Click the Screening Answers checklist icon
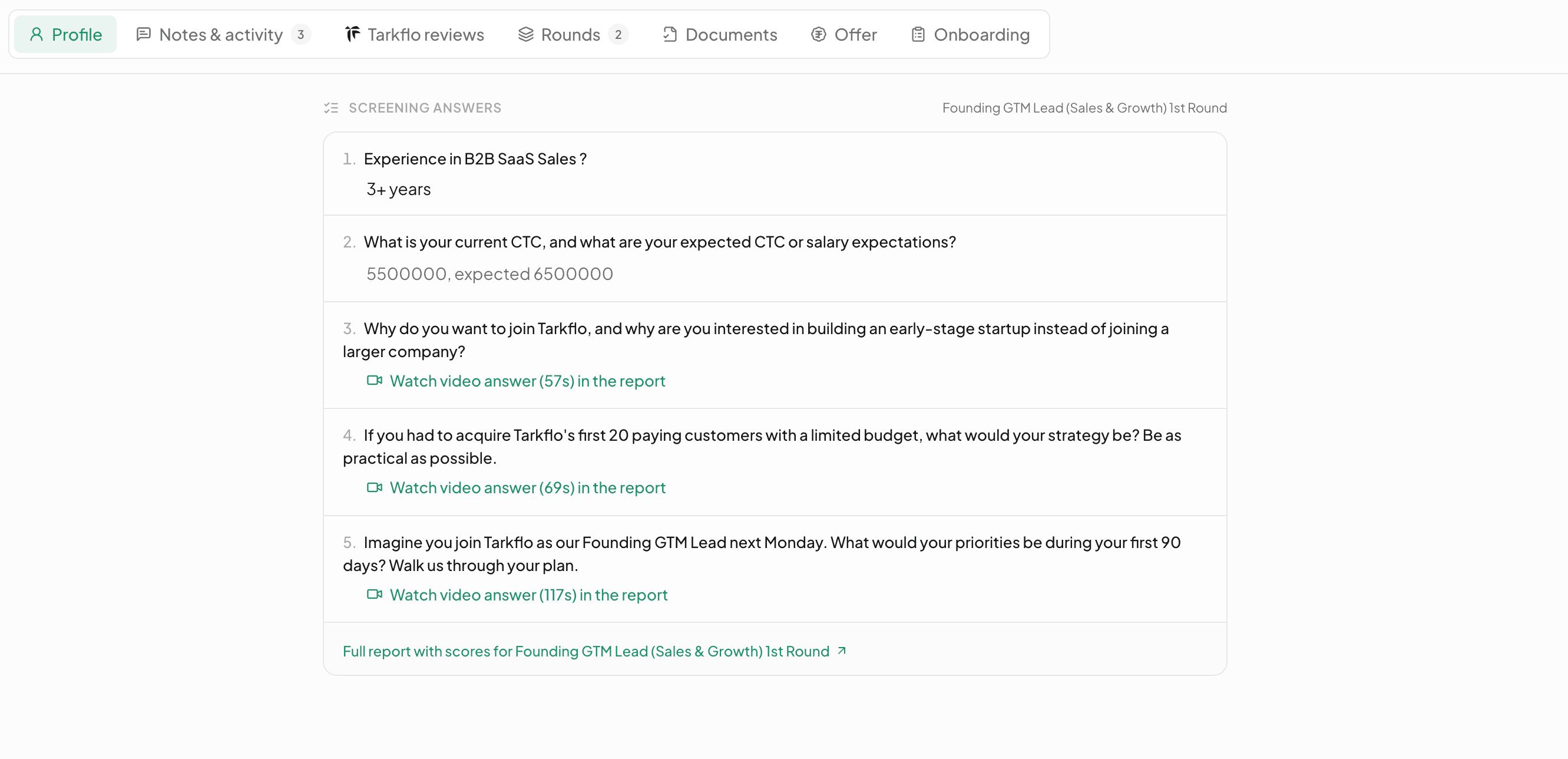Screen dimensions: 1568x759 (331, 108)
